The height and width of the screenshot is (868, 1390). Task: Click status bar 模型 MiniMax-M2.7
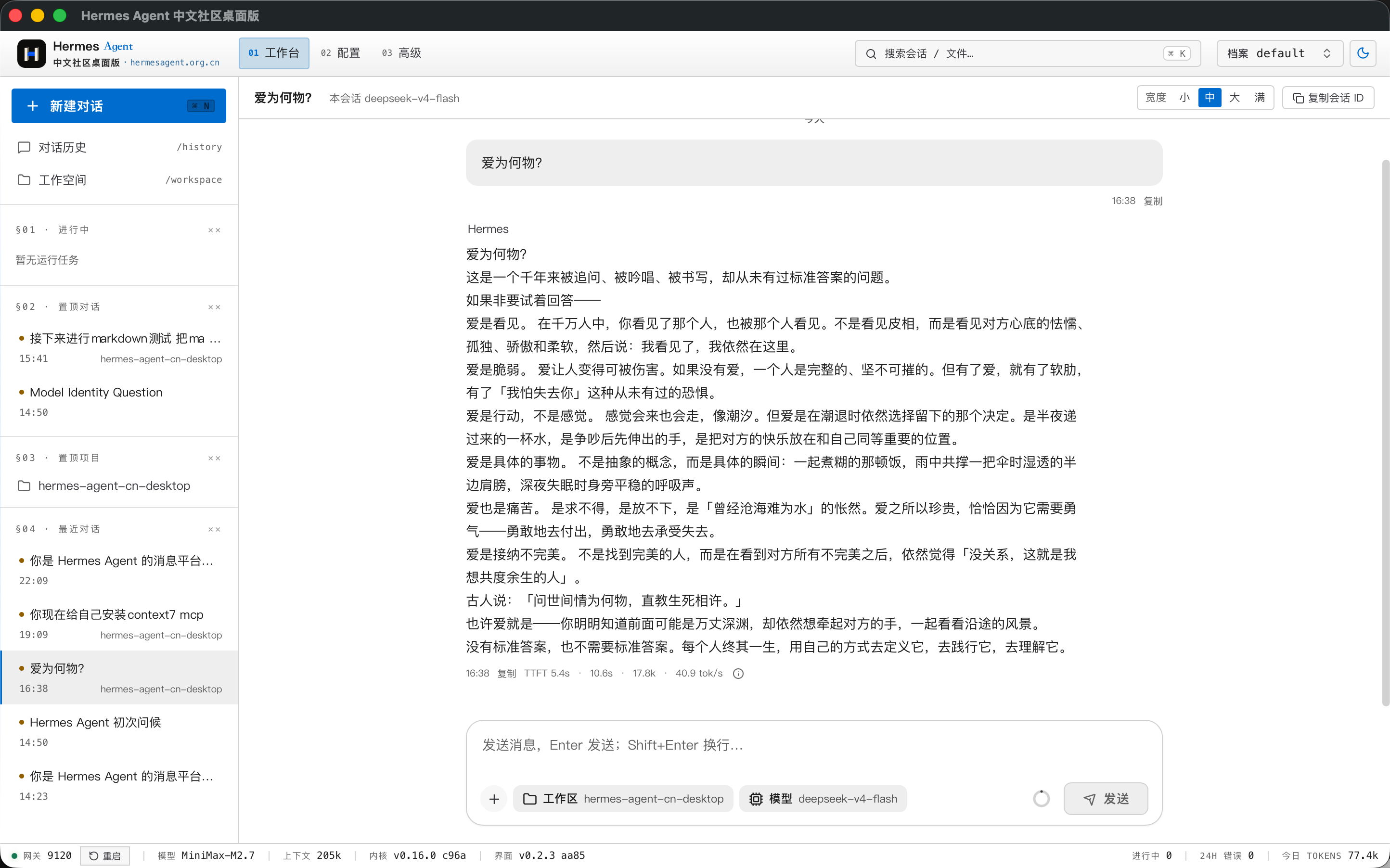[206, 855]
